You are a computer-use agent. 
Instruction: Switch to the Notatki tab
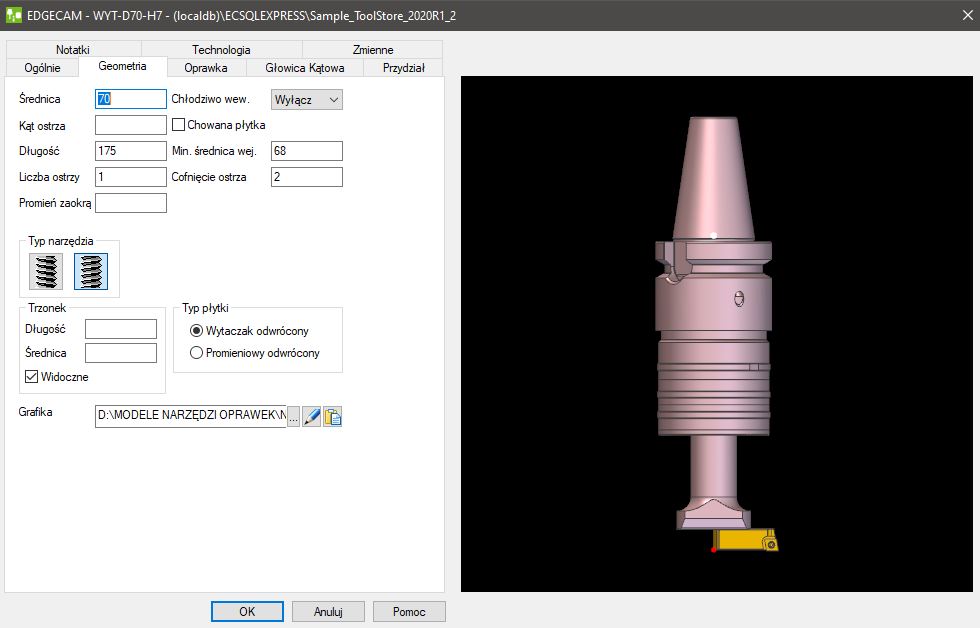[73, 49]
